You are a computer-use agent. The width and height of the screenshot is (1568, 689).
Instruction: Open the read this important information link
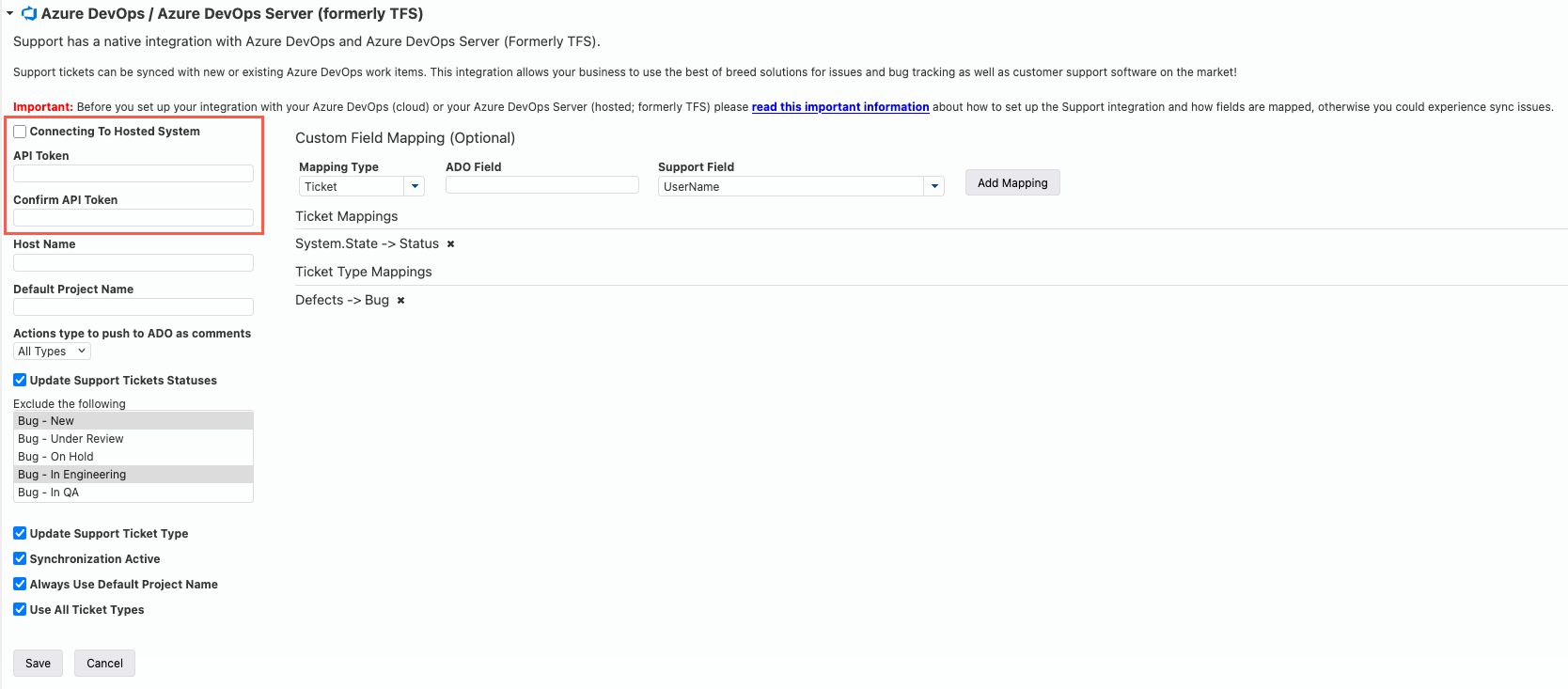click(840, 107)
